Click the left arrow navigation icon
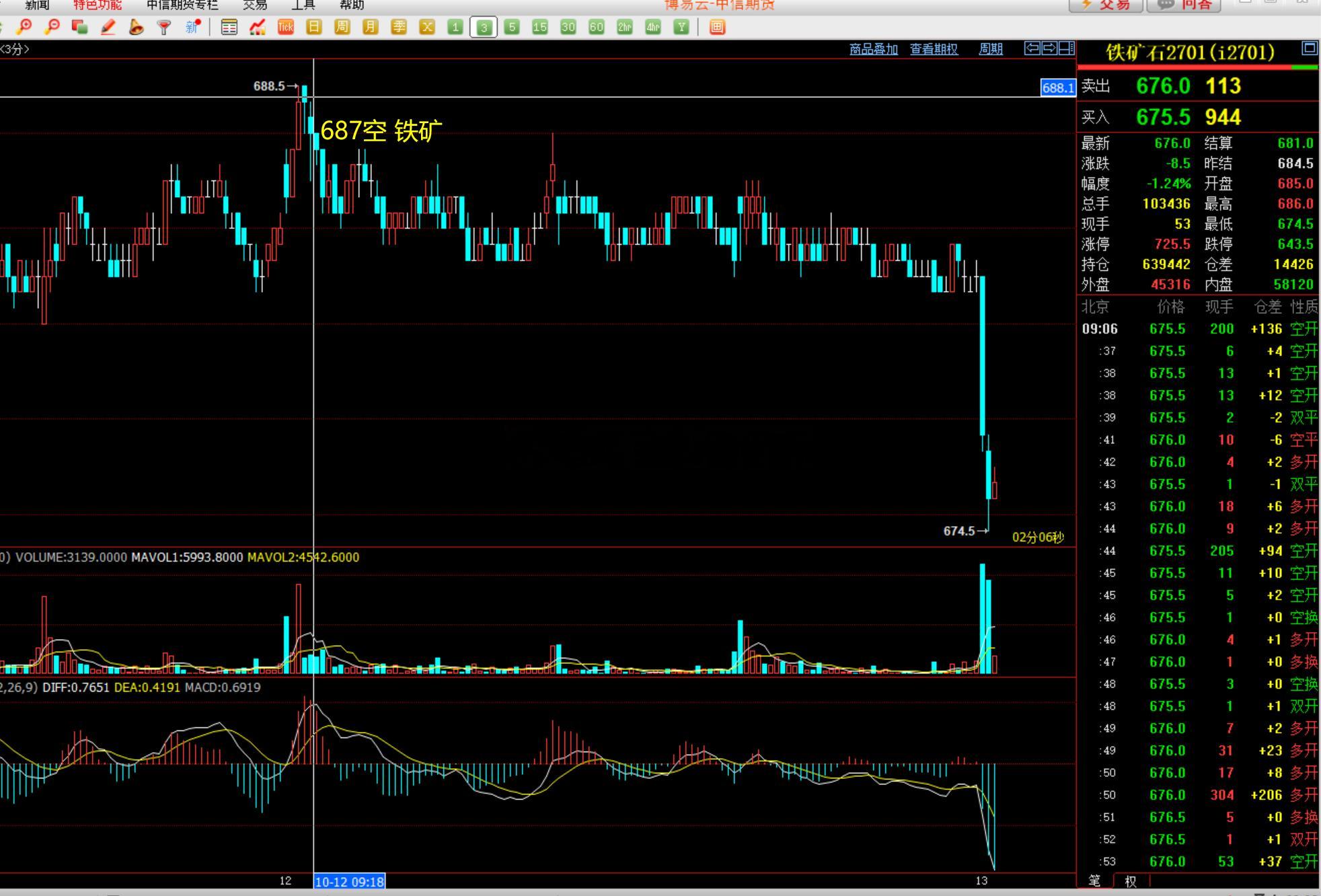 tap(1032, 48)
